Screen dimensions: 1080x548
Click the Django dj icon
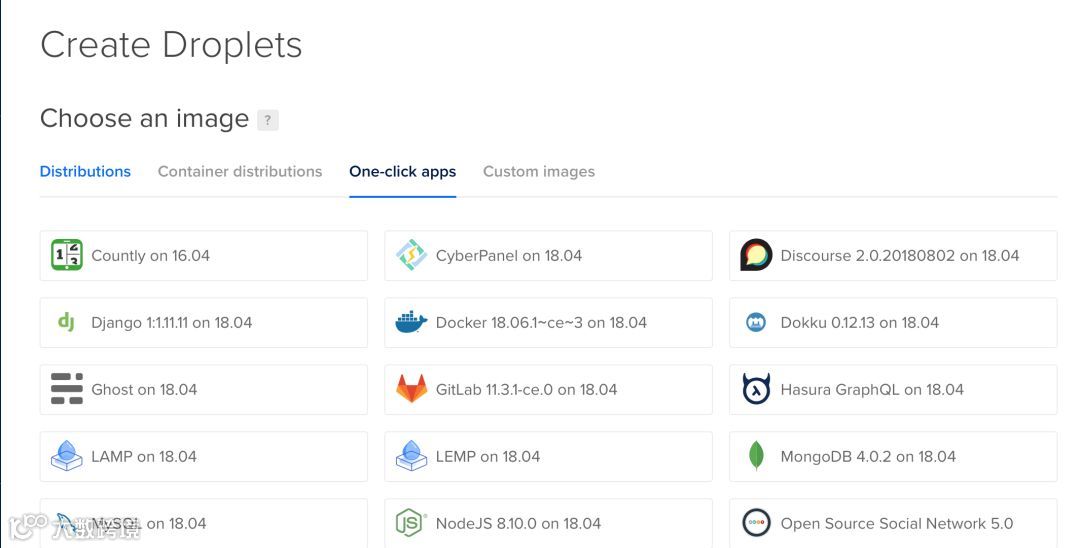(x=67, y=322)
